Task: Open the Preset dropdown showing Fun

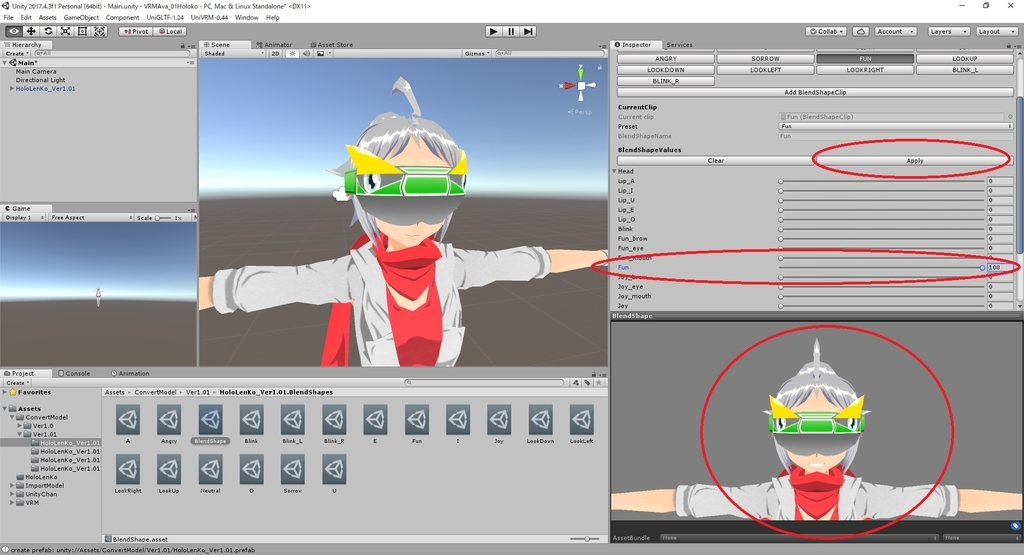Action: point(895,127)
